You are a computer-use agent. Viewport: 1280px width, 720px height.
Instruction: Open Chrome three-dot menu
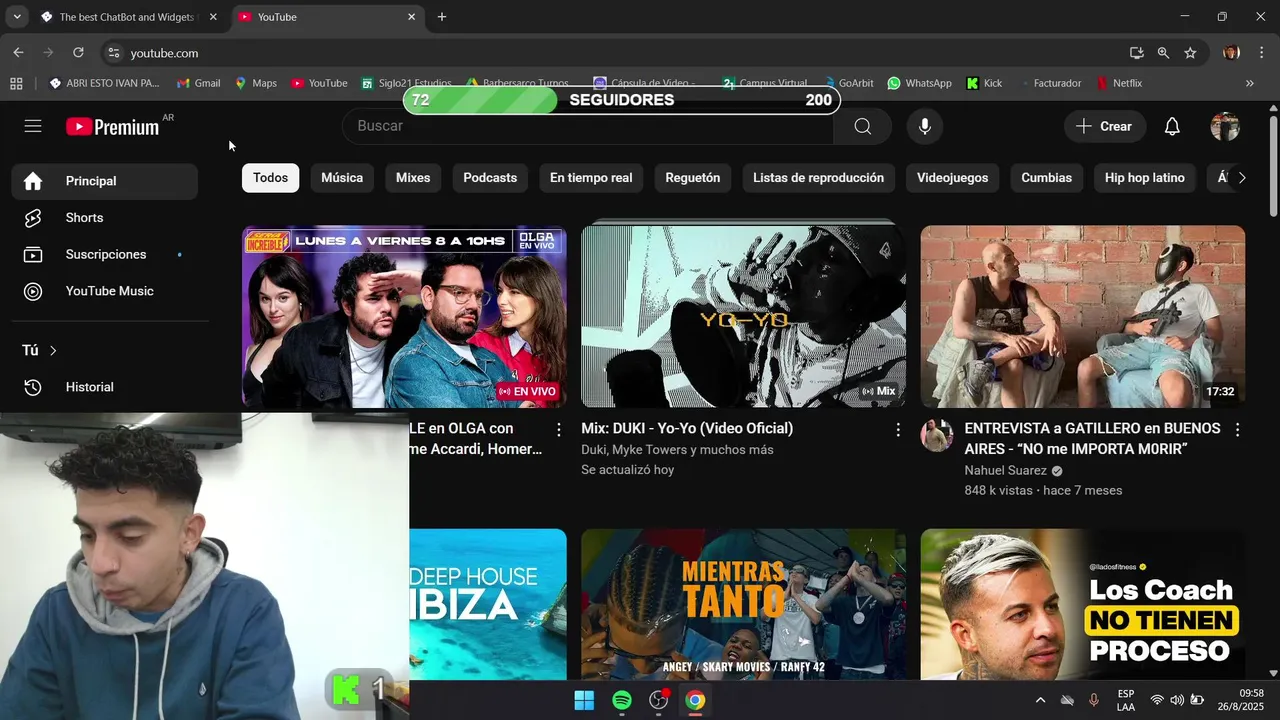(1261, 53)
